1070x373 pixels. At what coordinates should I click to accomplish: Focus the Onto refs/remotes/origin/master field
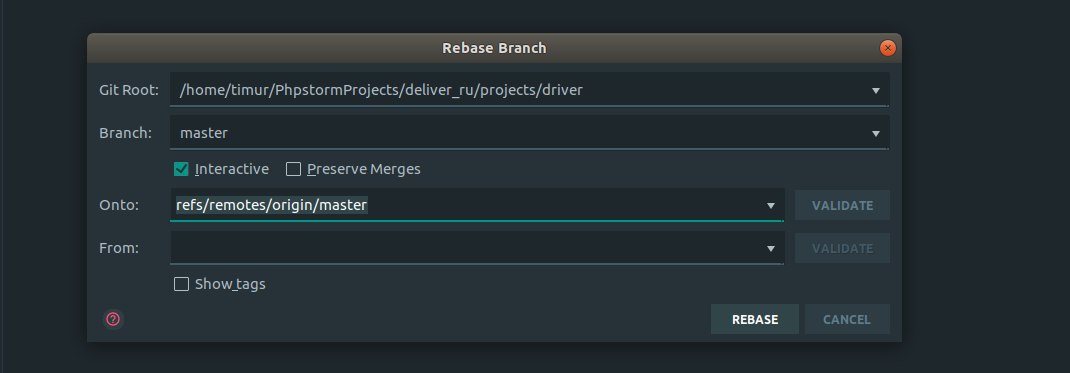click(x=476, y=205)
